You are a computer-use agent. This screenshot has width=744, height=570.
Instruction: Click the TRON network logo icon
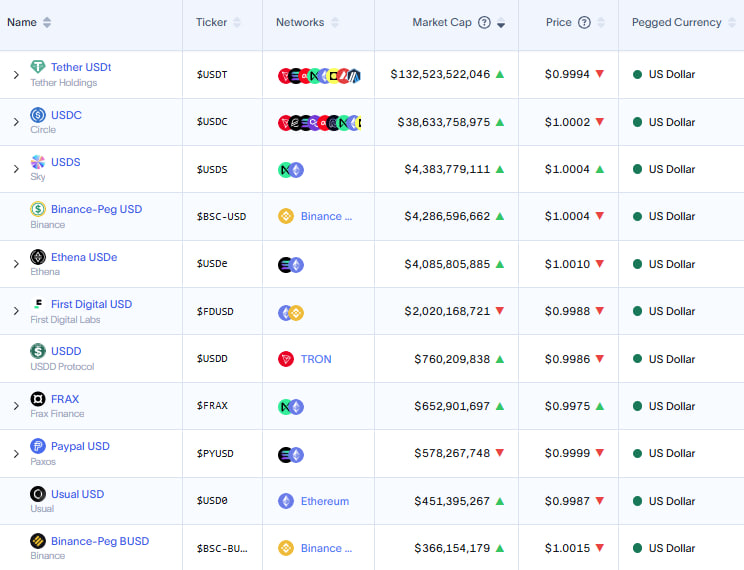tap(286, 359)
